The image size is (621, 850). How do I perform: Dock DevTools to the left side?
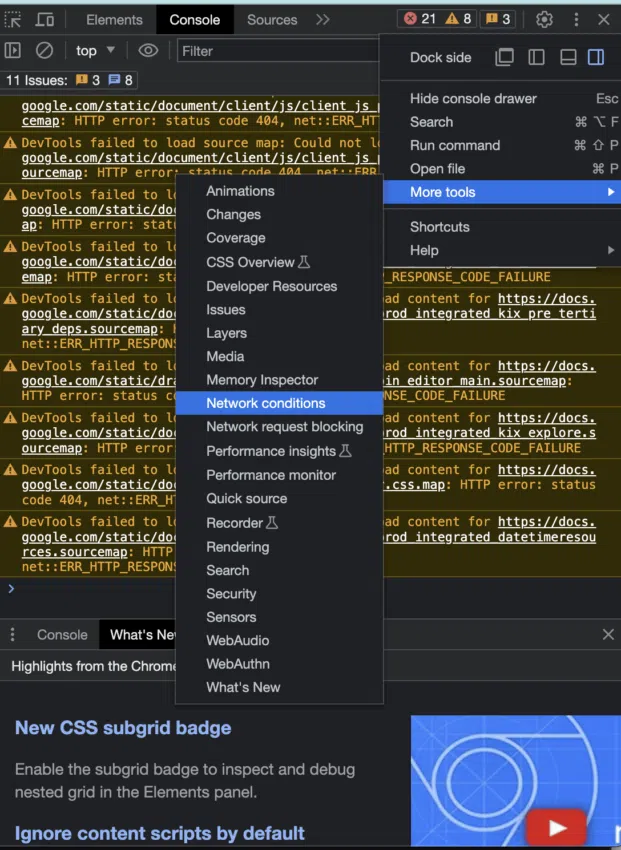click(536, 57)
